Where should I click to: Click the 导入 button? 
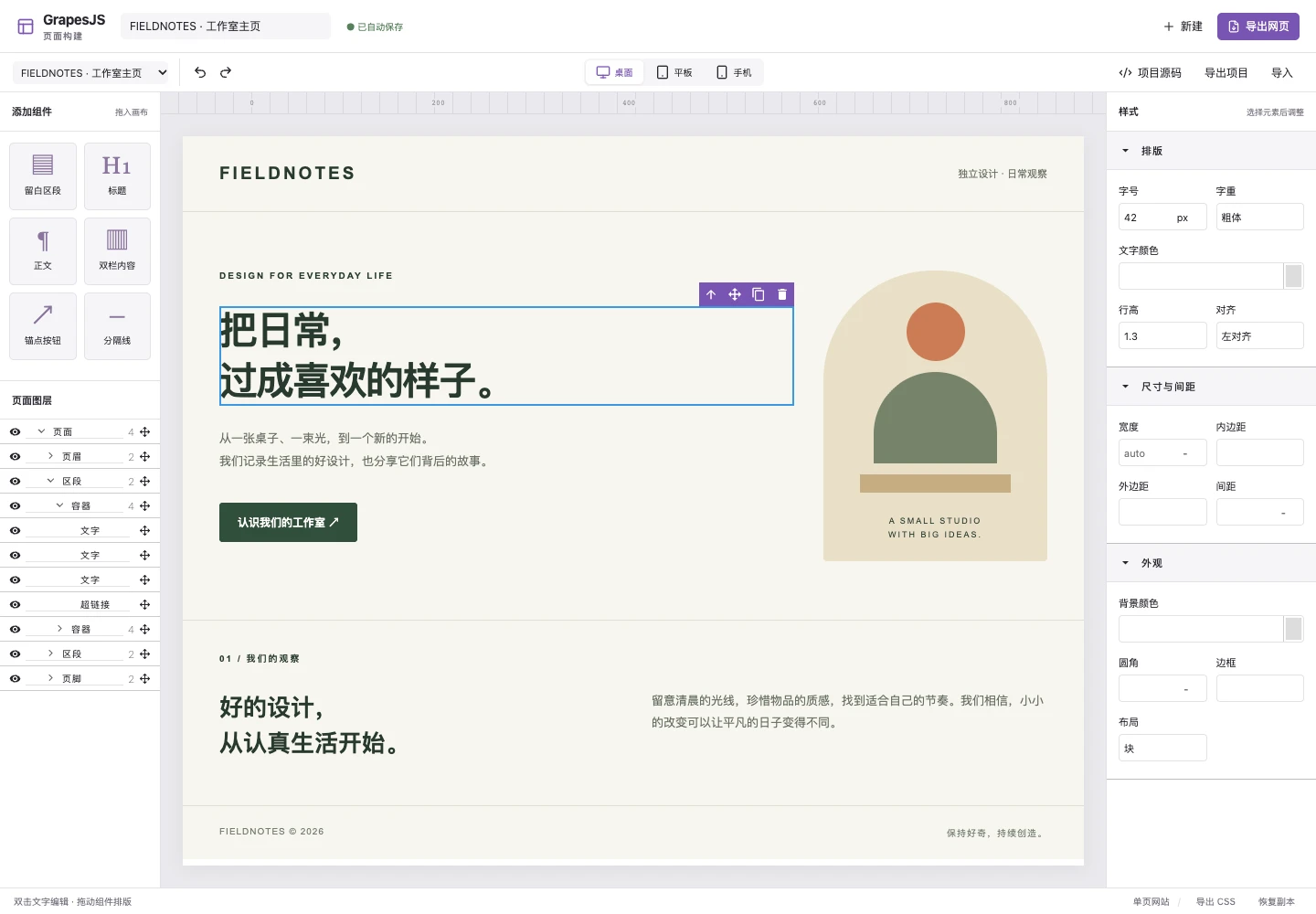[1282, 72]
